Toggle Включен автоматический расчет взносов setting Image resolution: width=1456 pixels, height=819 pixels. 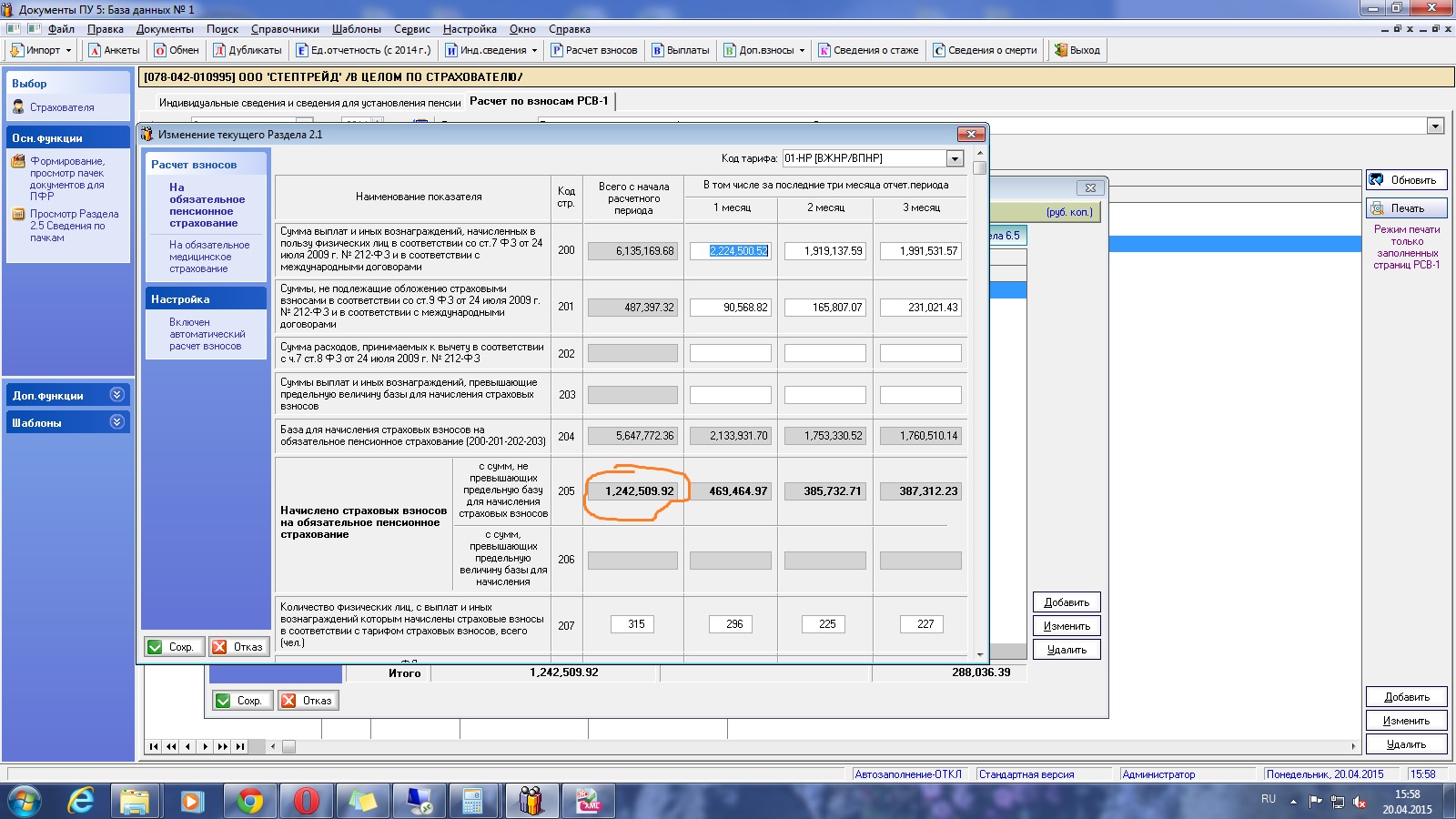(x=206, y=334)
